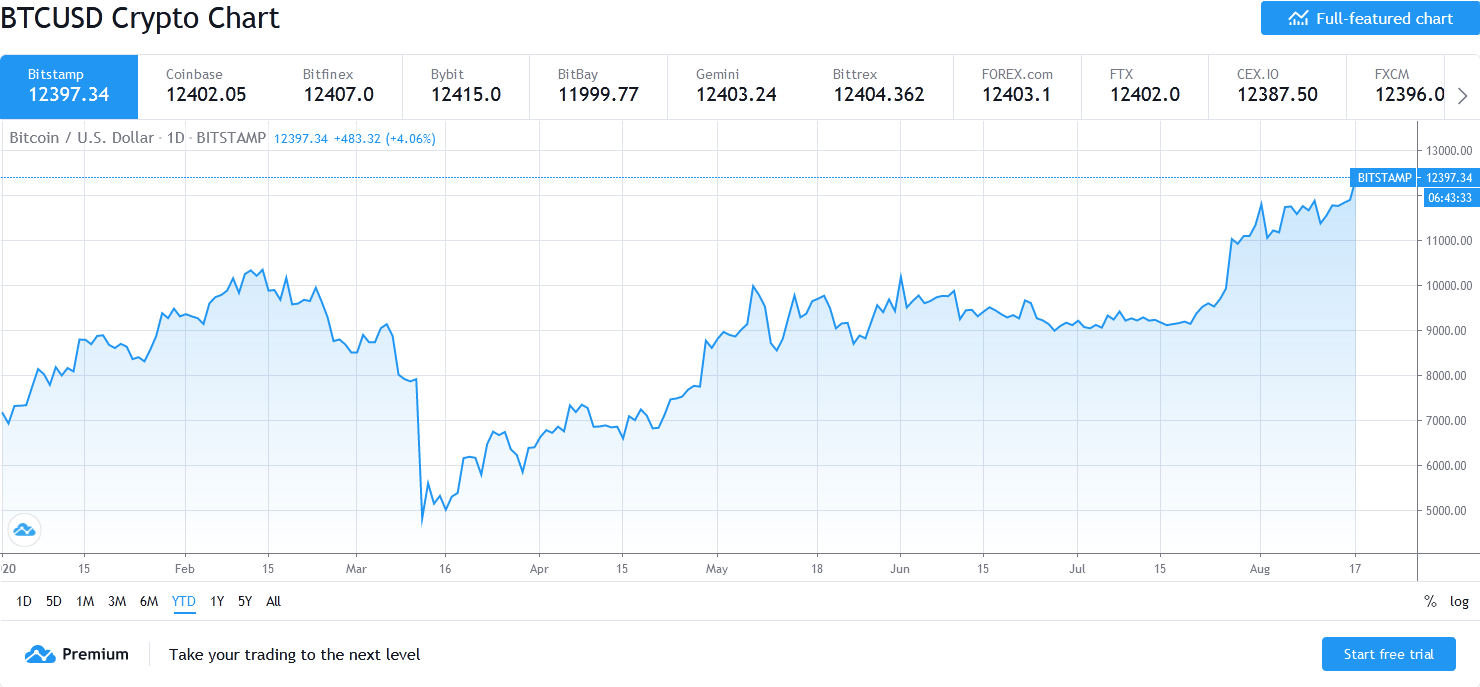
Task: Click the +483.32 (+4.06%) change value
Action: 384,139
